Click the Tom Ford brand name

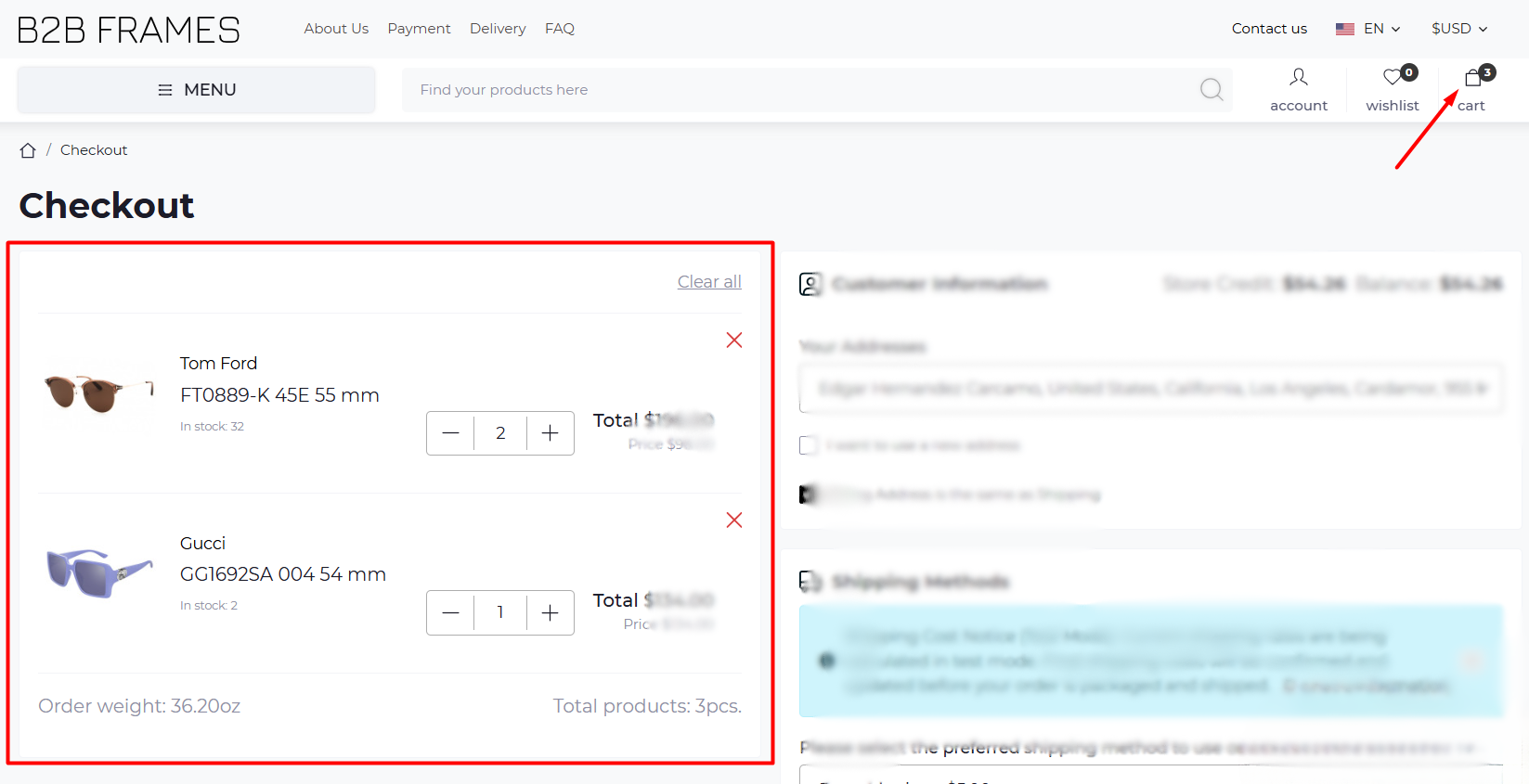[218, 364]
